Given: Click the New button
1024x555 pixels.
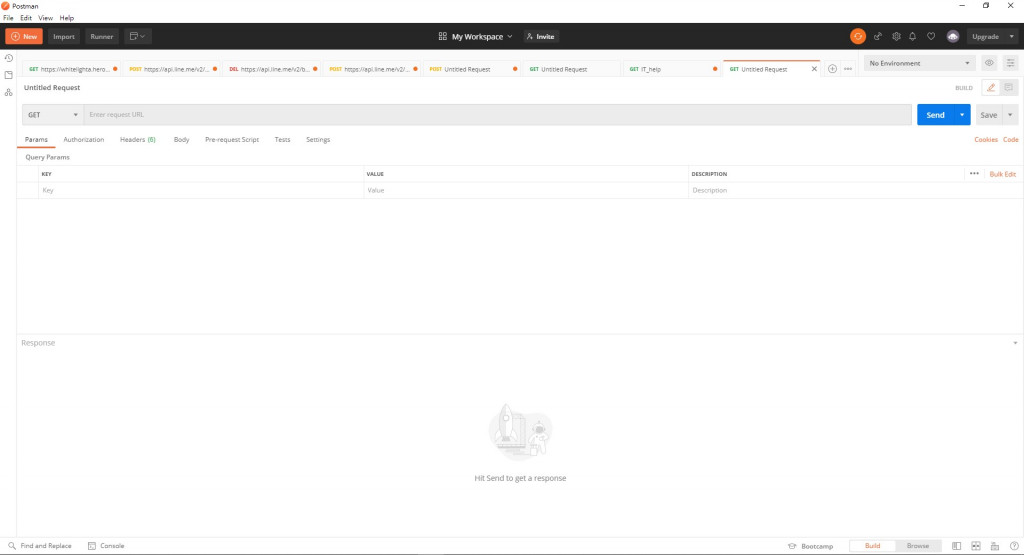Looking at the screenshot, I should [24, 37].
